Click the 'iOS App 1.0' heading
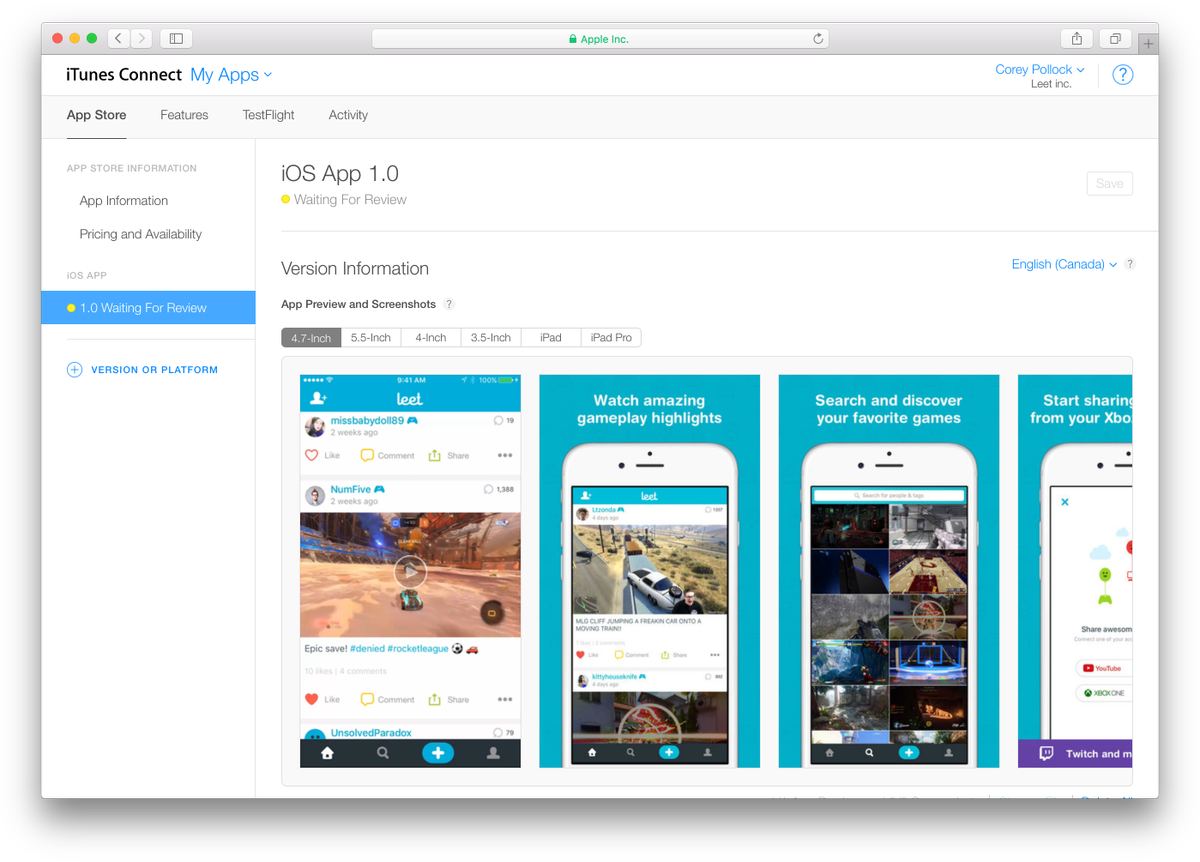Viewport: 1200px width, 862px height. pyautogui.click(x=340, y=173)
